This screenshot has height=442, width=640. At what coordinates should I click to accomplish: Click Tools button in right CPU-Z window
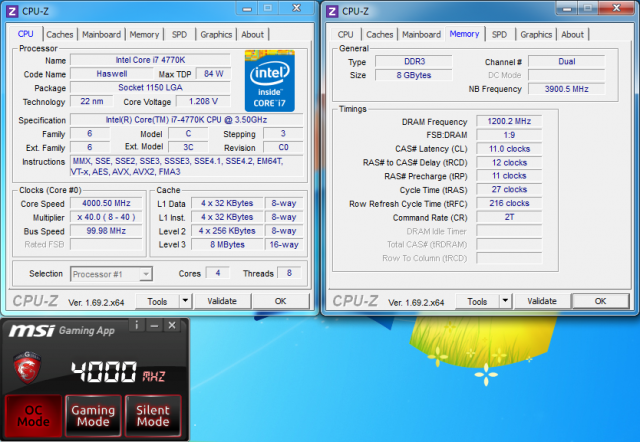coord(477,301)
